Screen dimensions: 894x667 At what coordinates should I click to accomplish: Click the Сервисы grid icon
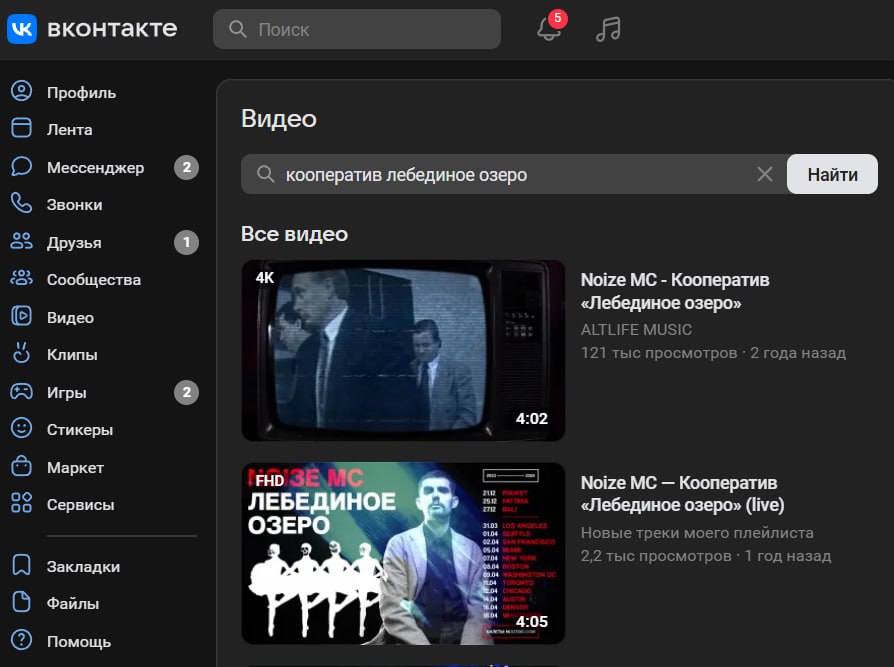click(22, 503)
